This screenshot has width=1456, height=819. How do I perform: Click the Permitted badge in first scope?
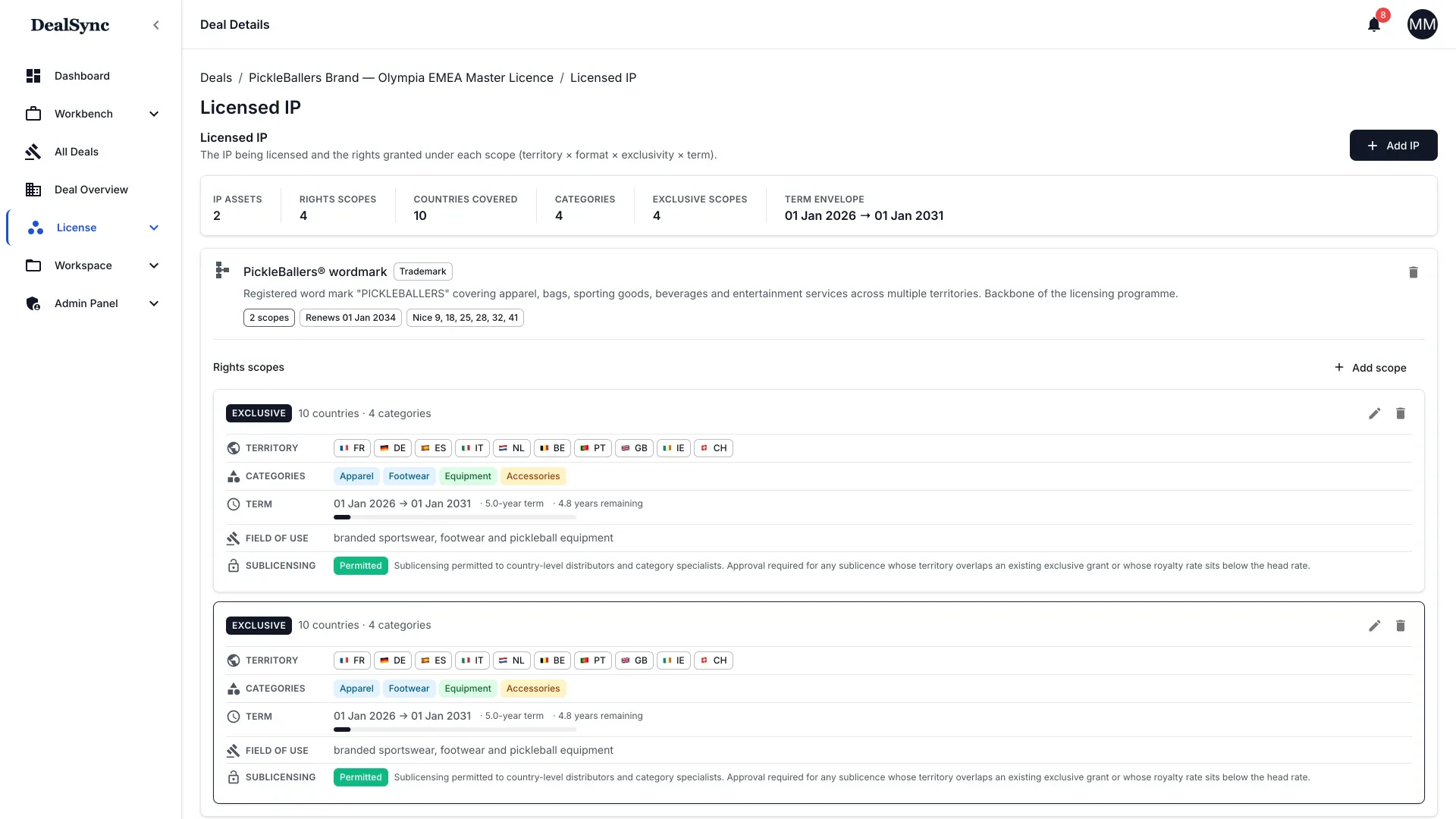(x=361, y=566)
